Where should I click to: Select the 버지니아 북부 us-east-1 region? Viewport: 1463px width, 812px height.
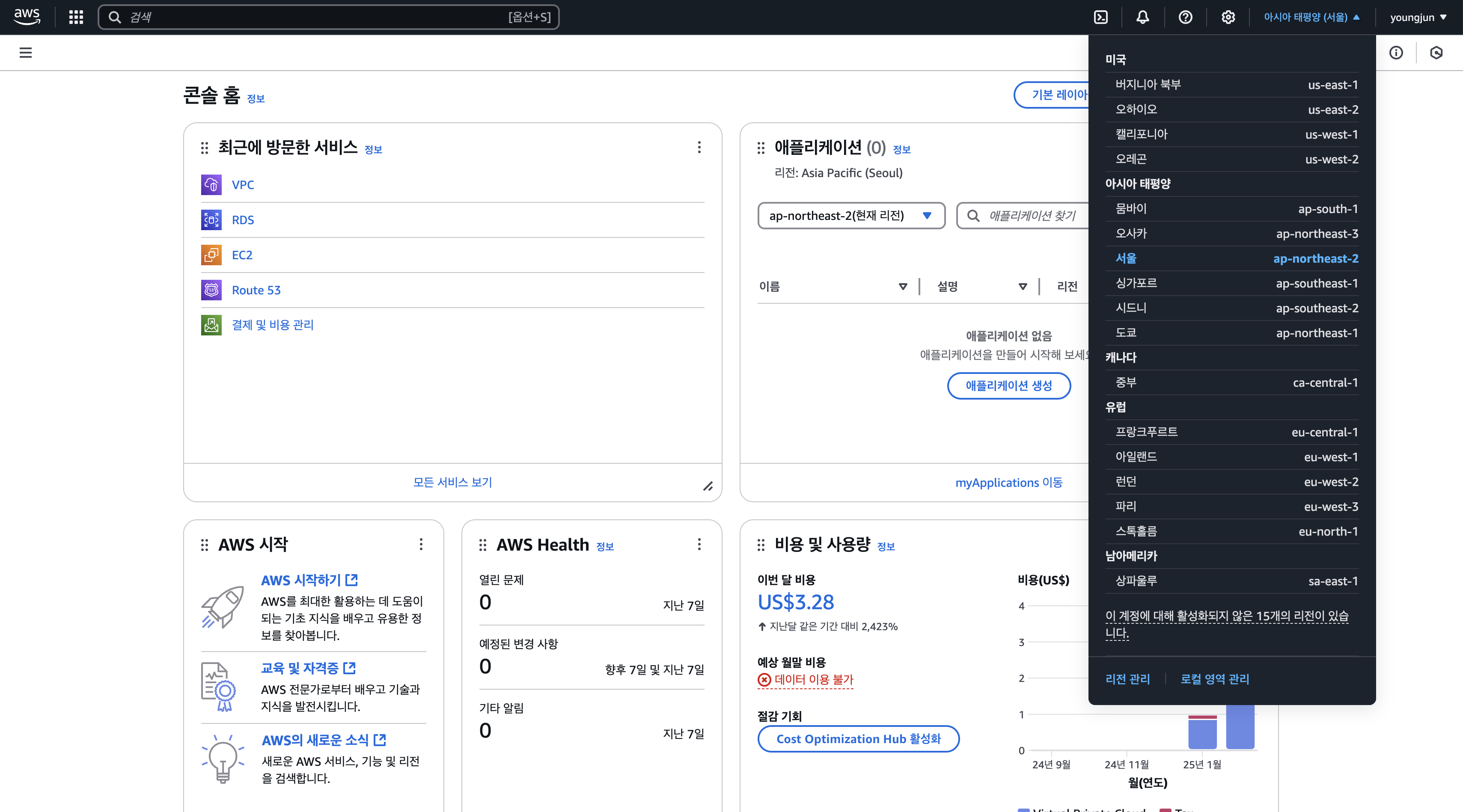click(x=1231, y=85)
